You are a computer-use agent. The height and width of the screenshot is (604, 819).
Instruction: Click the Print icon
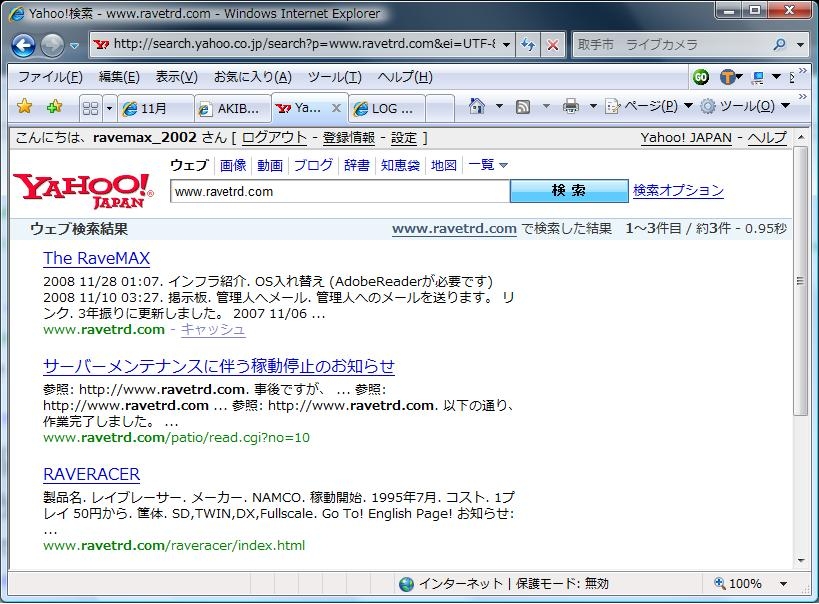570,106
